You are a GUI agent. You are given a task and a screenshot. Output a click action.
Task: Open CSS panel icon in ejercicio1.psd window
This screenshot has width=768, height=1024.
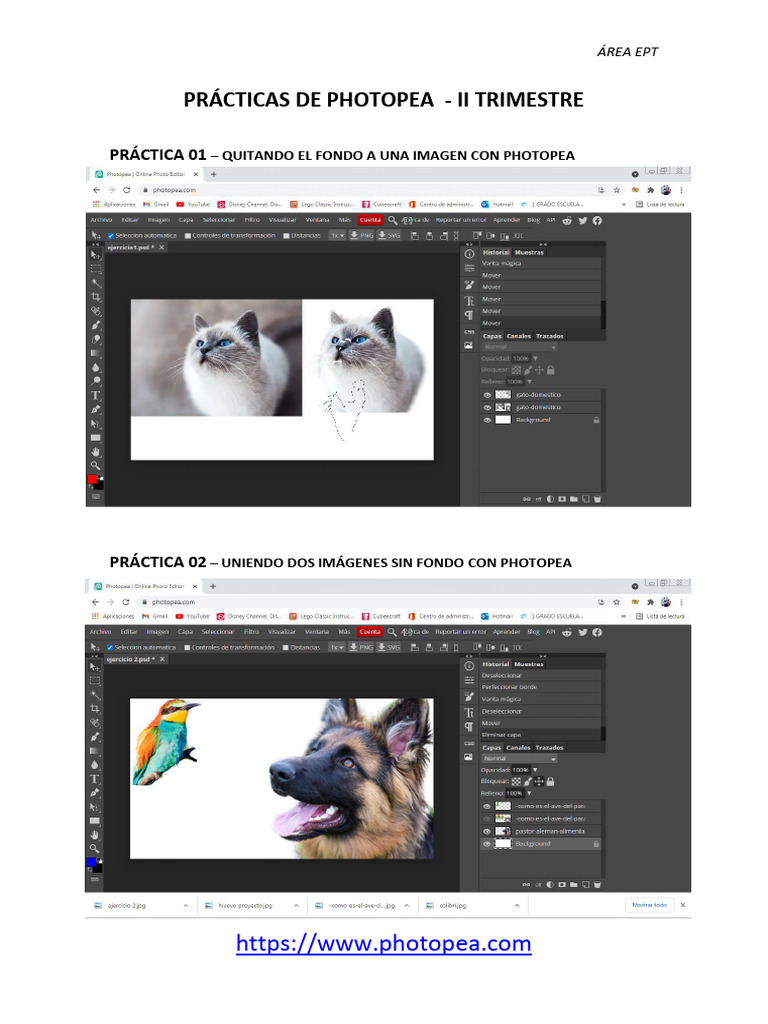[x=469, y=332]
